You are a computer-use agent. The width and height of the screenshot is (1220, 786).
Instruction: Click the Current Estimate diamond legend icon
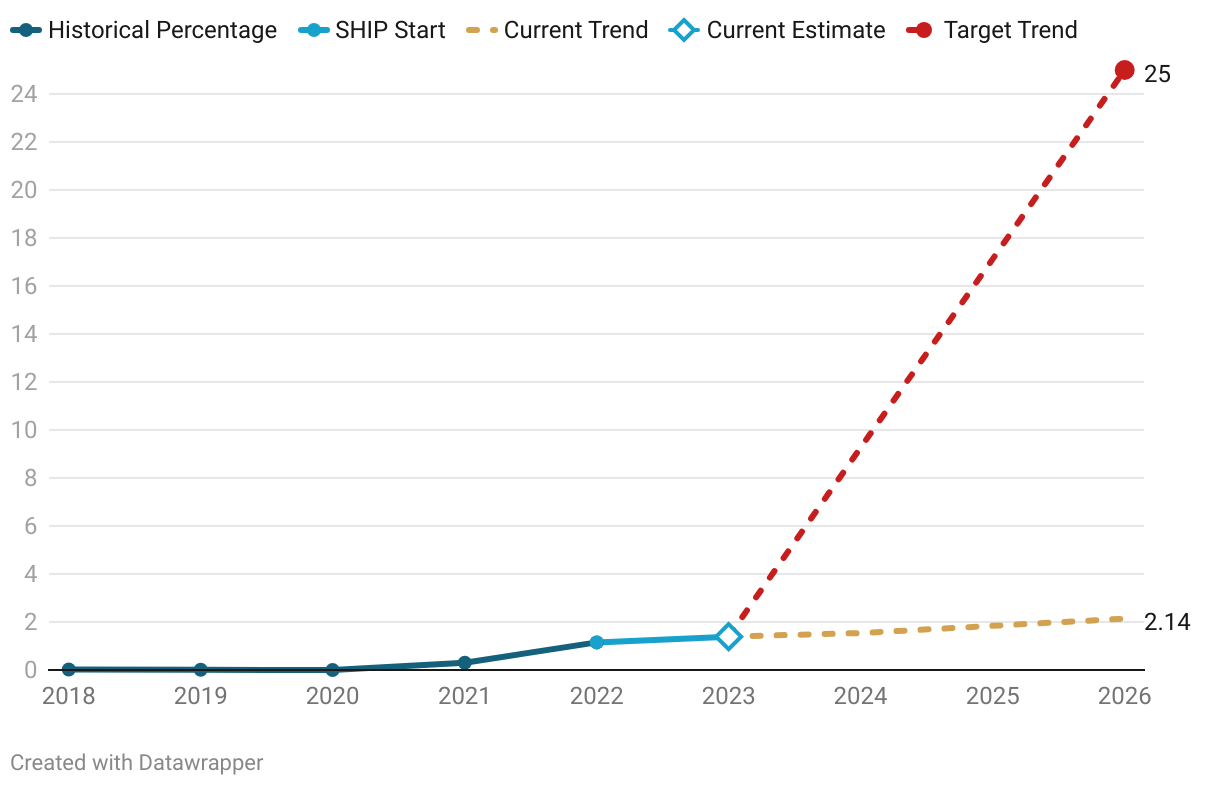click(685, 30)
